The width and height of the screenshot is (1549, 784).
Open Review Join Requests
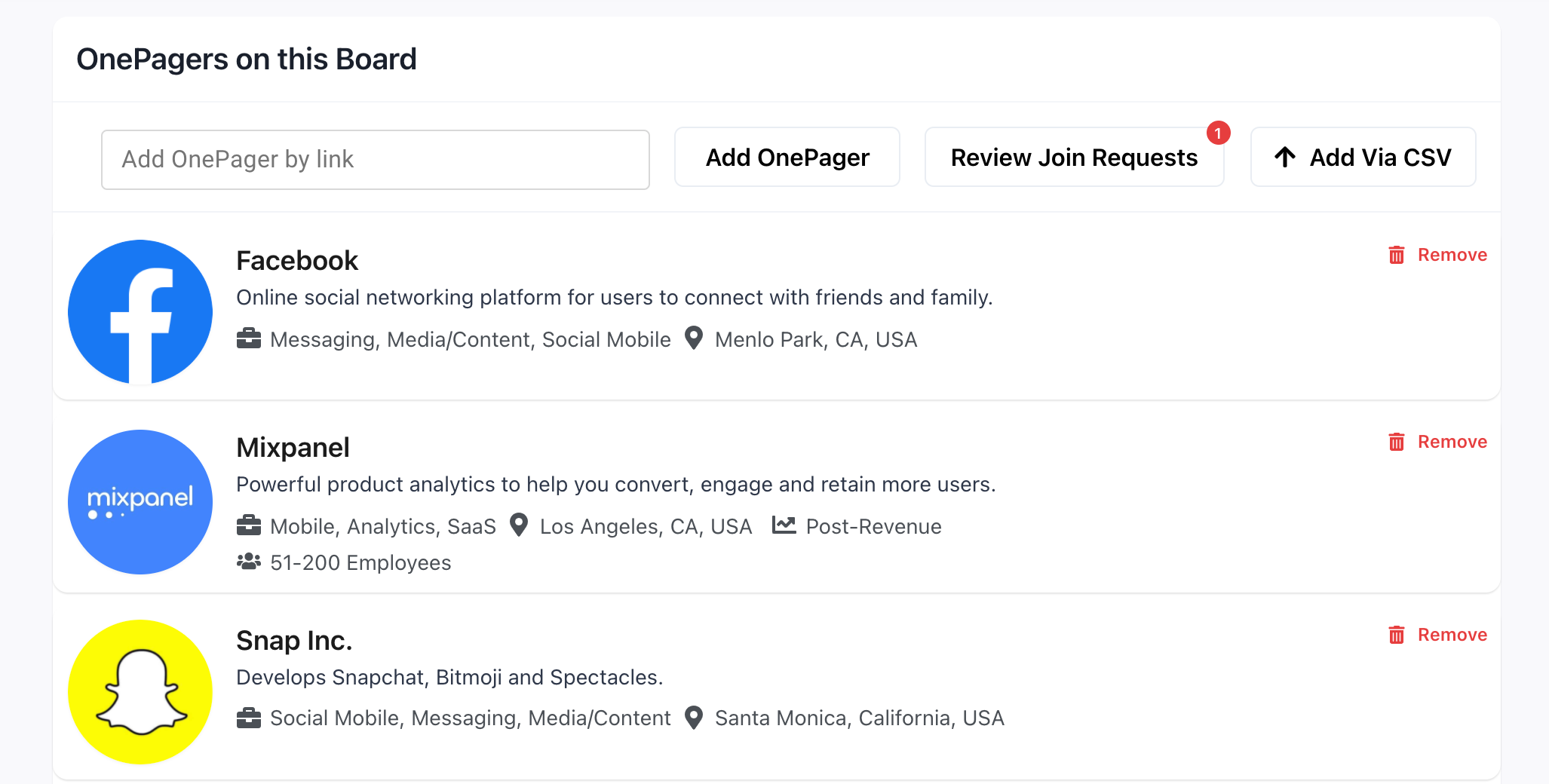click(x=1074, y=157)
